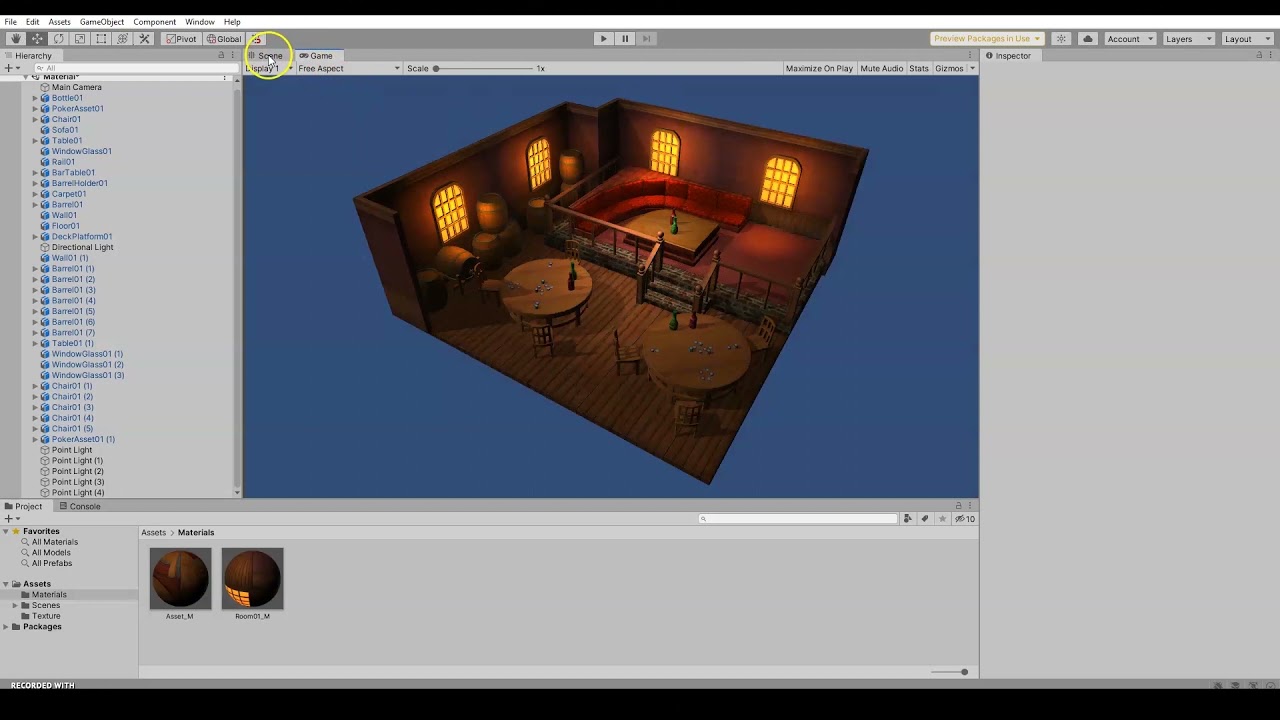This screenshot has width=1280, height=720.
Task: Switch to the Console tab
Action: (79, 506)
